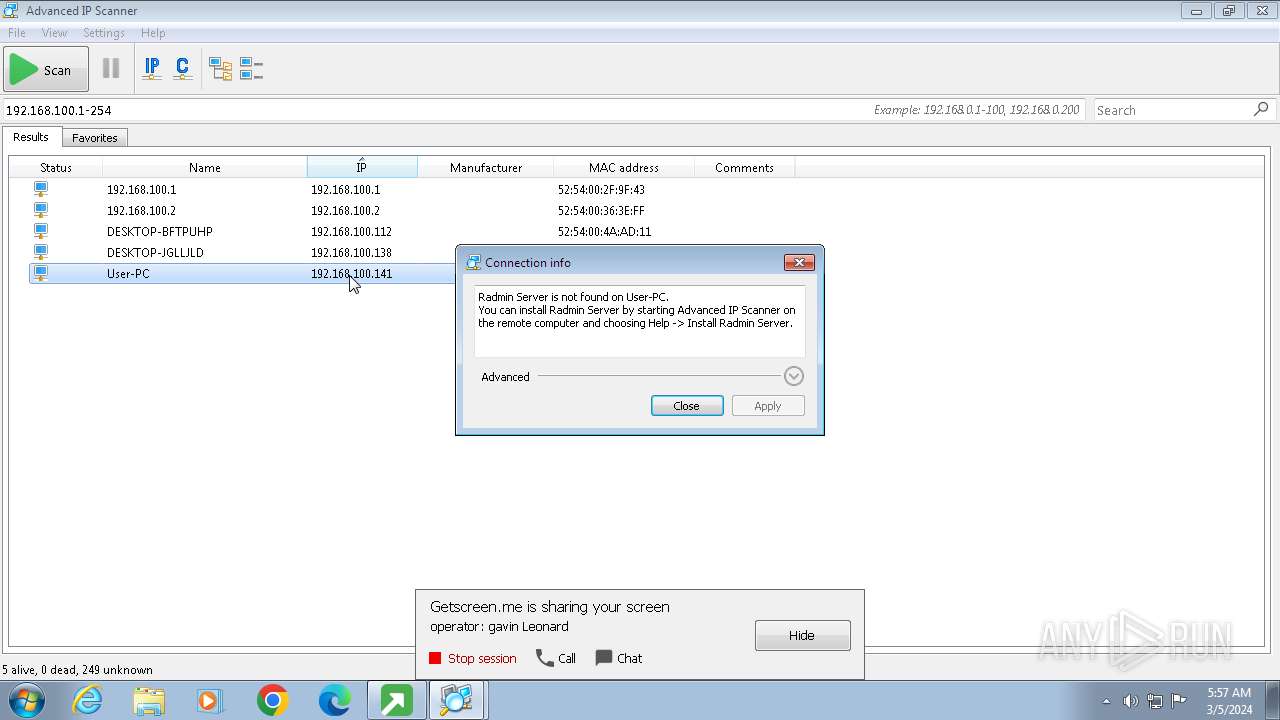Image resolution: width=1280 pixels, height=720 pixels.
Task: Click the network icon in system tray
Action: 1155,701
